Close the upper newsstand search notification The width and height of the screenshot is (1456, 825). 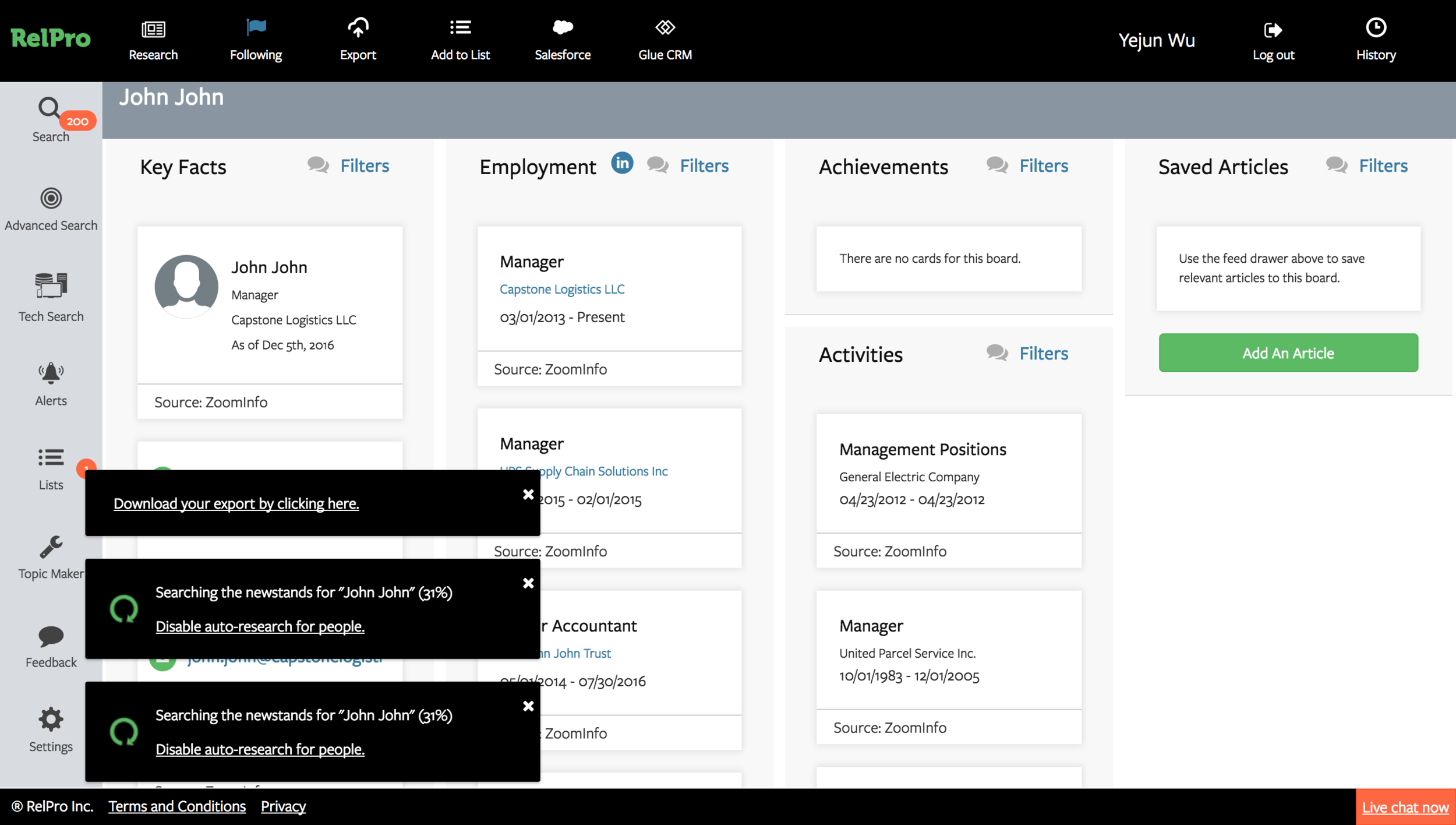click(528, 583)
